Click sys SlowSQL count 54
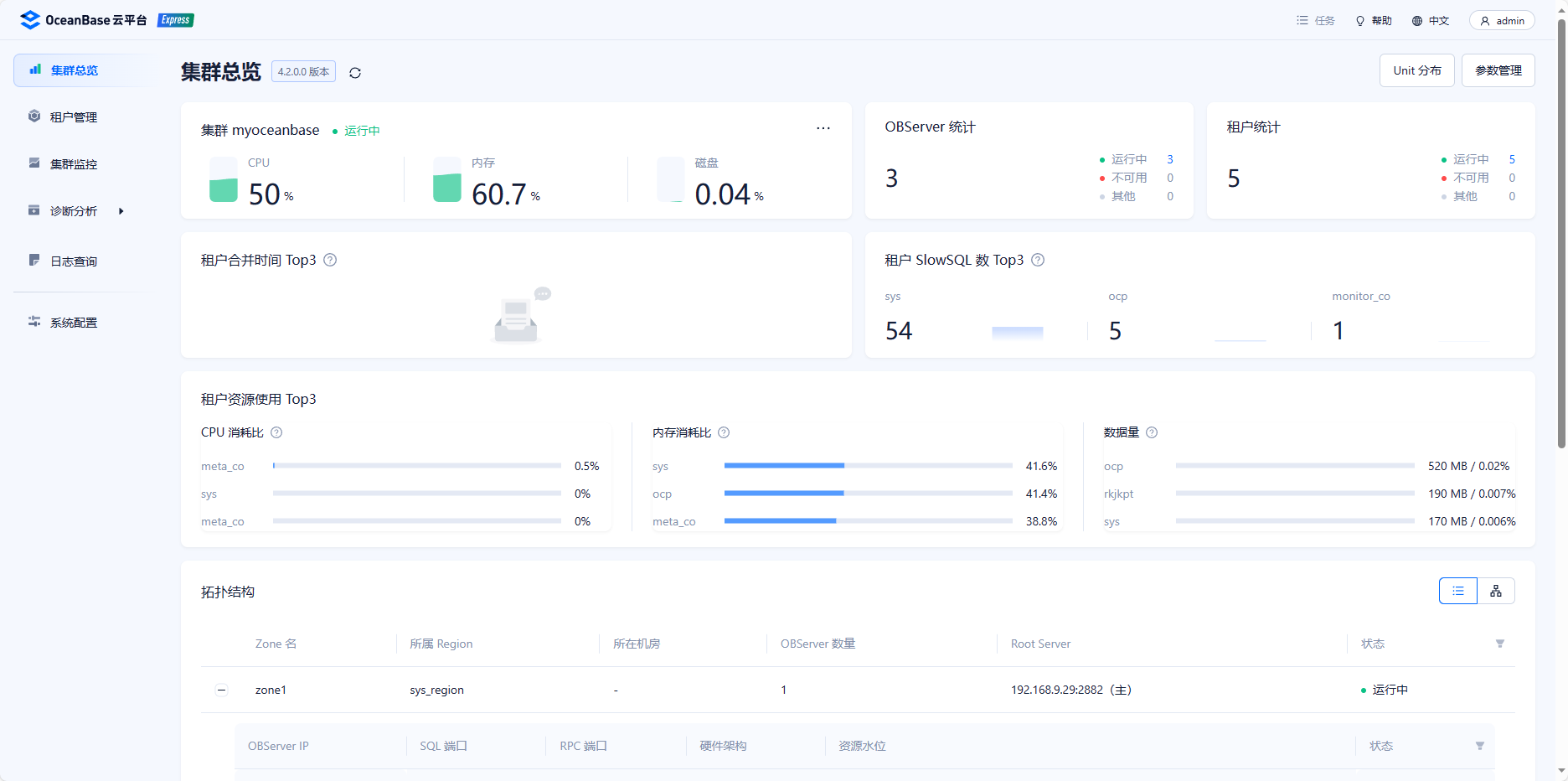The image size is (1568, 781). (899, 331)
